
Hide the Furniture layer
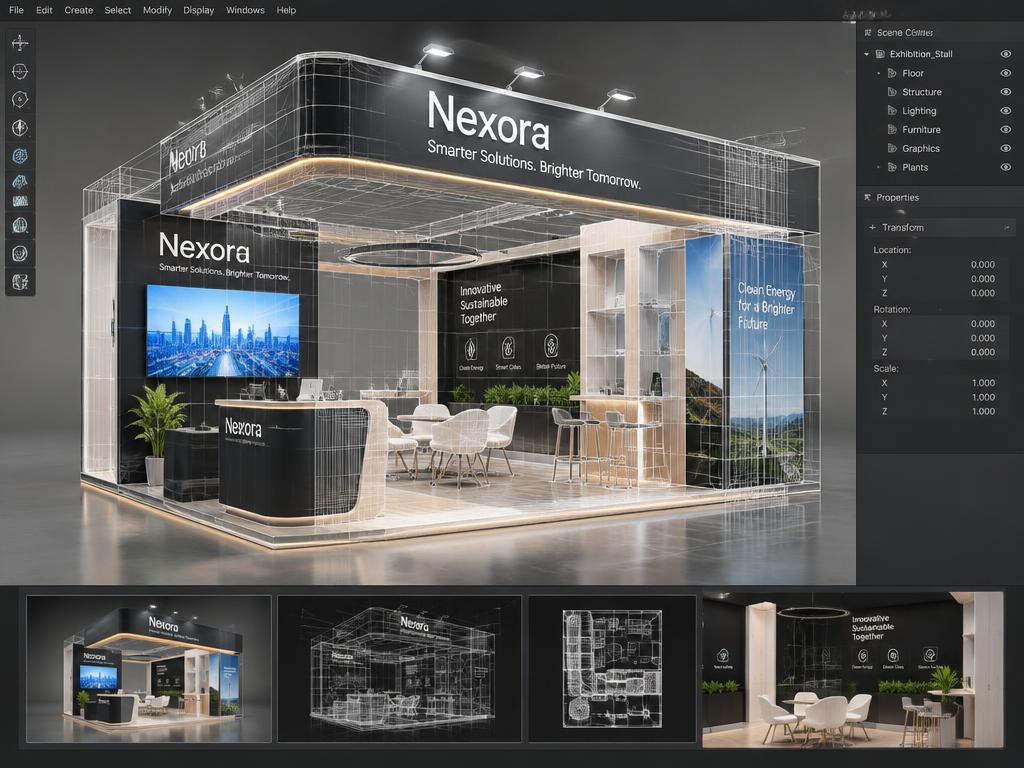pyautogui.click(x=1006, y=129)
